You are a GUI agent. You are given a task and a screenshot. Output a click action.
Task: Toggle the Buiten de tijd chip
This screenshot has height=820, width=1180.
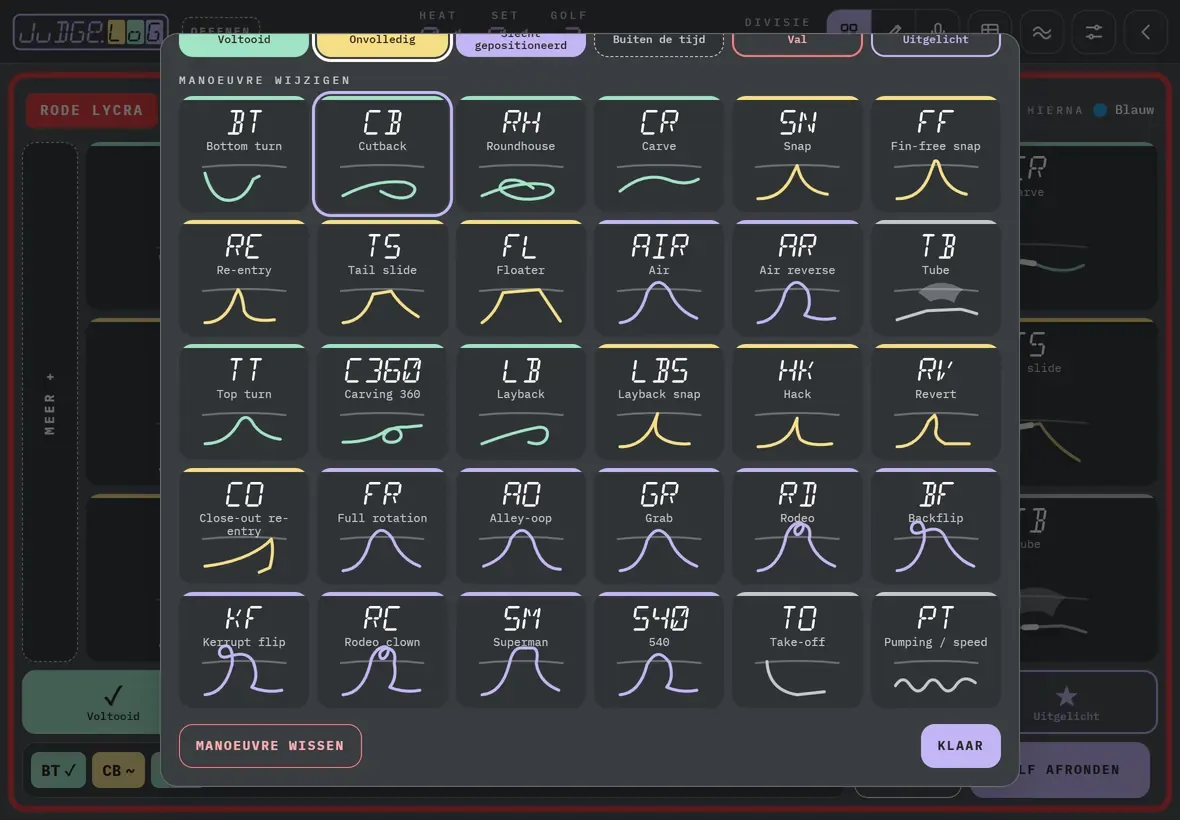[659, 44]
